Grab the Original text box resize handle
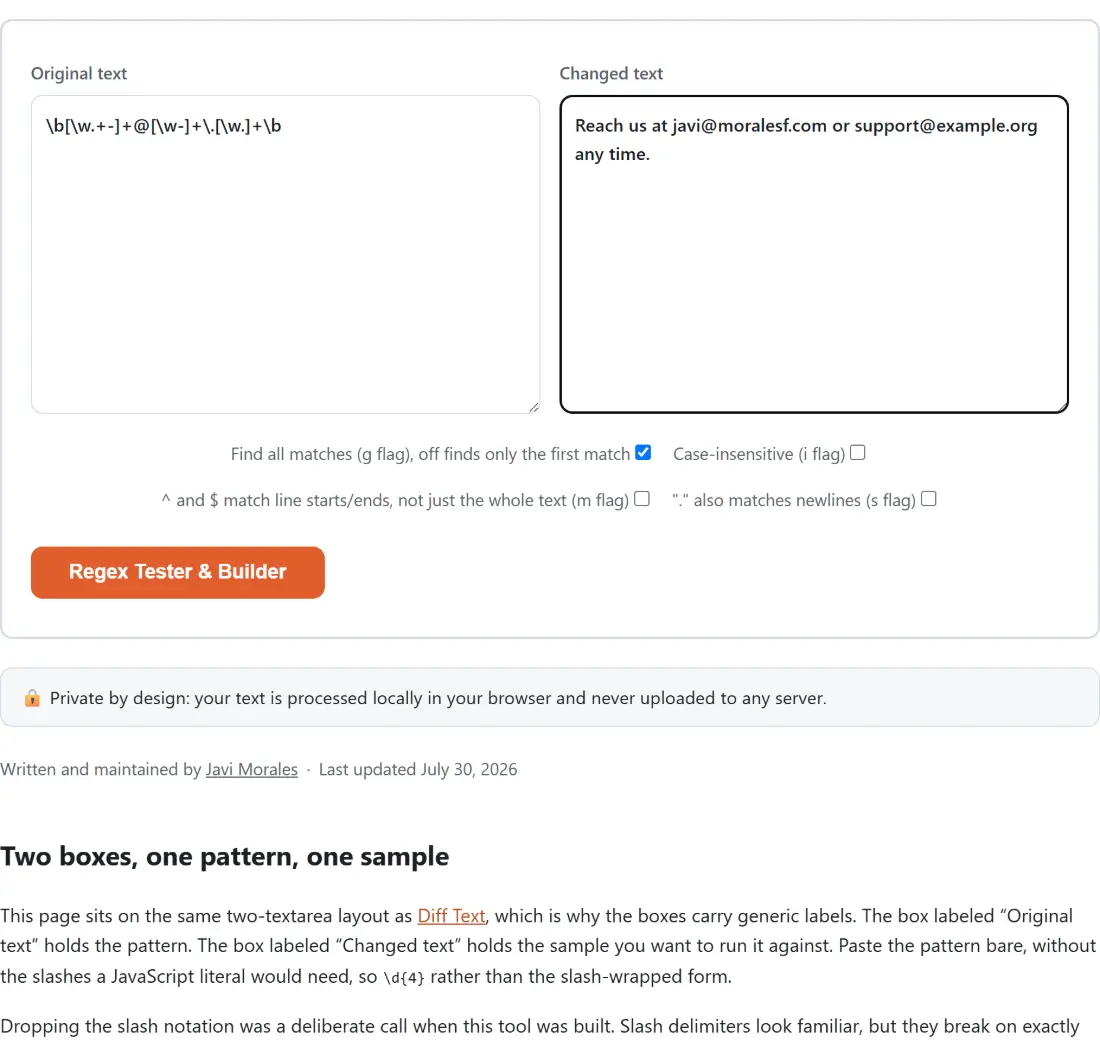1100x1048 pixels. [x=534, y=407]
